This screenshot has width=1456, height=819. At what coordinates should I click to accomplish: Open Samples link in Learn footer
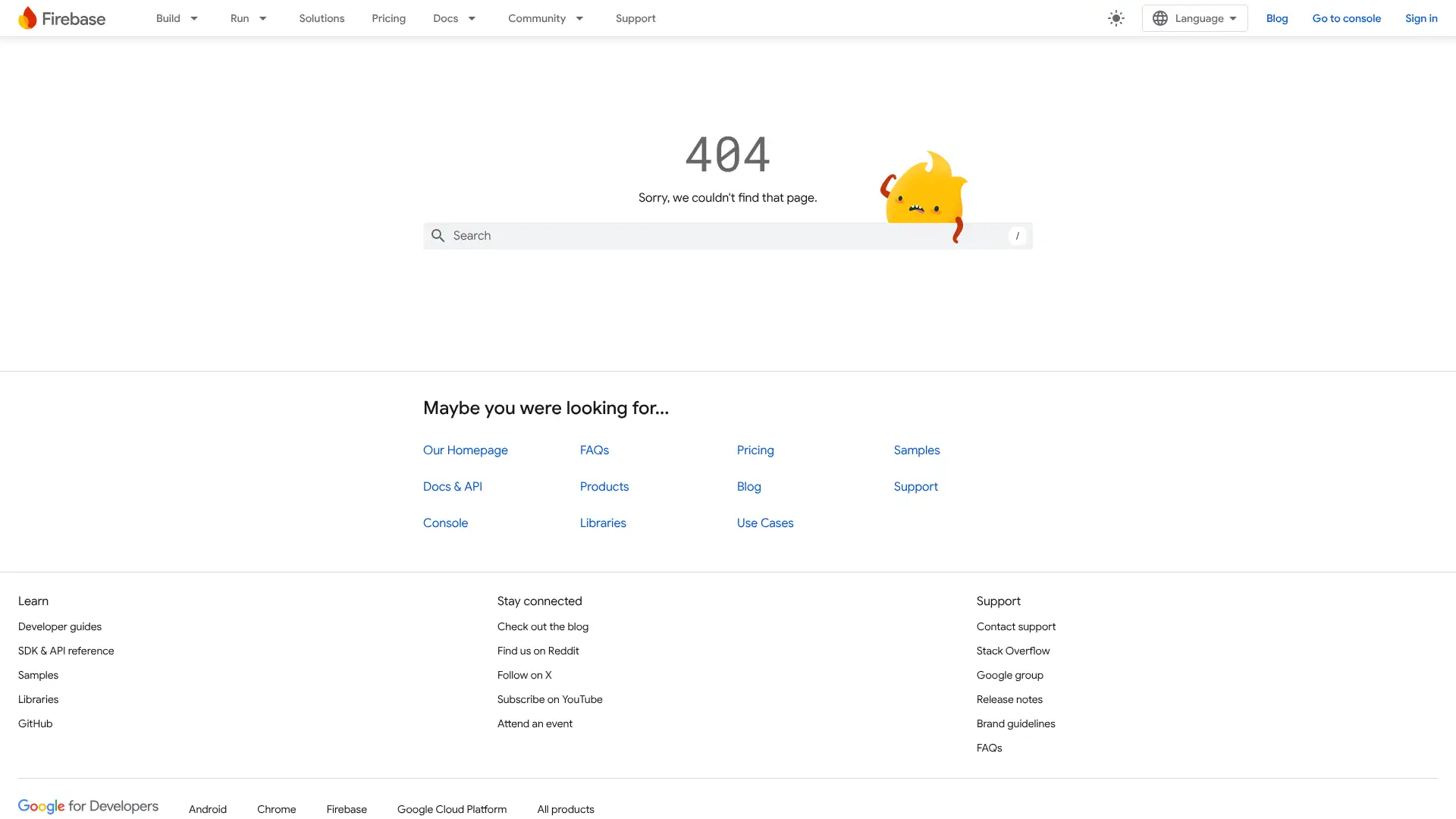tap(38, 676)
